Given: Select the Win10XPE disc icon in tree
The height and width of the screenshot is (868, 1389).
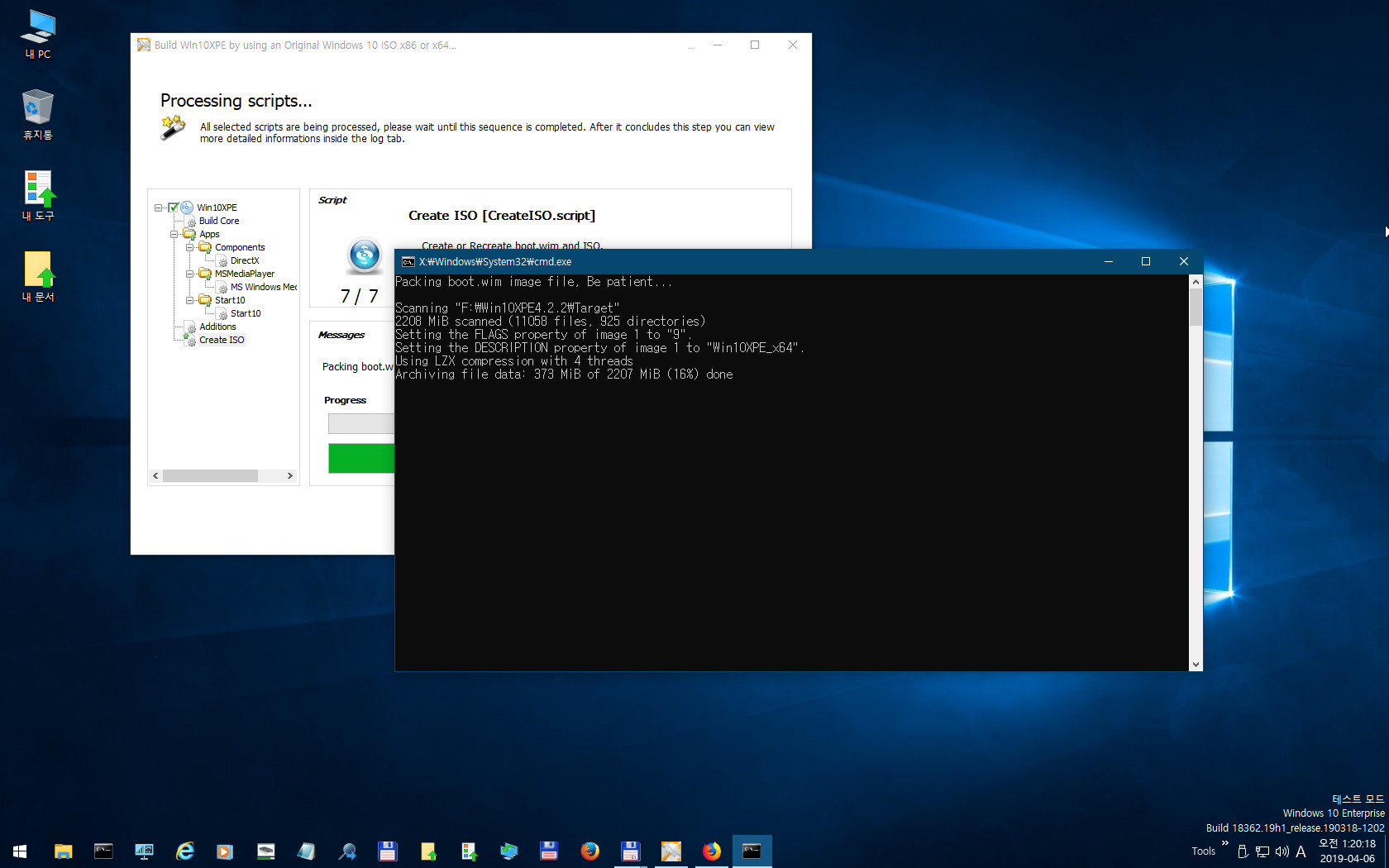Looking at the screenshot, I should [x=187, y=207].
